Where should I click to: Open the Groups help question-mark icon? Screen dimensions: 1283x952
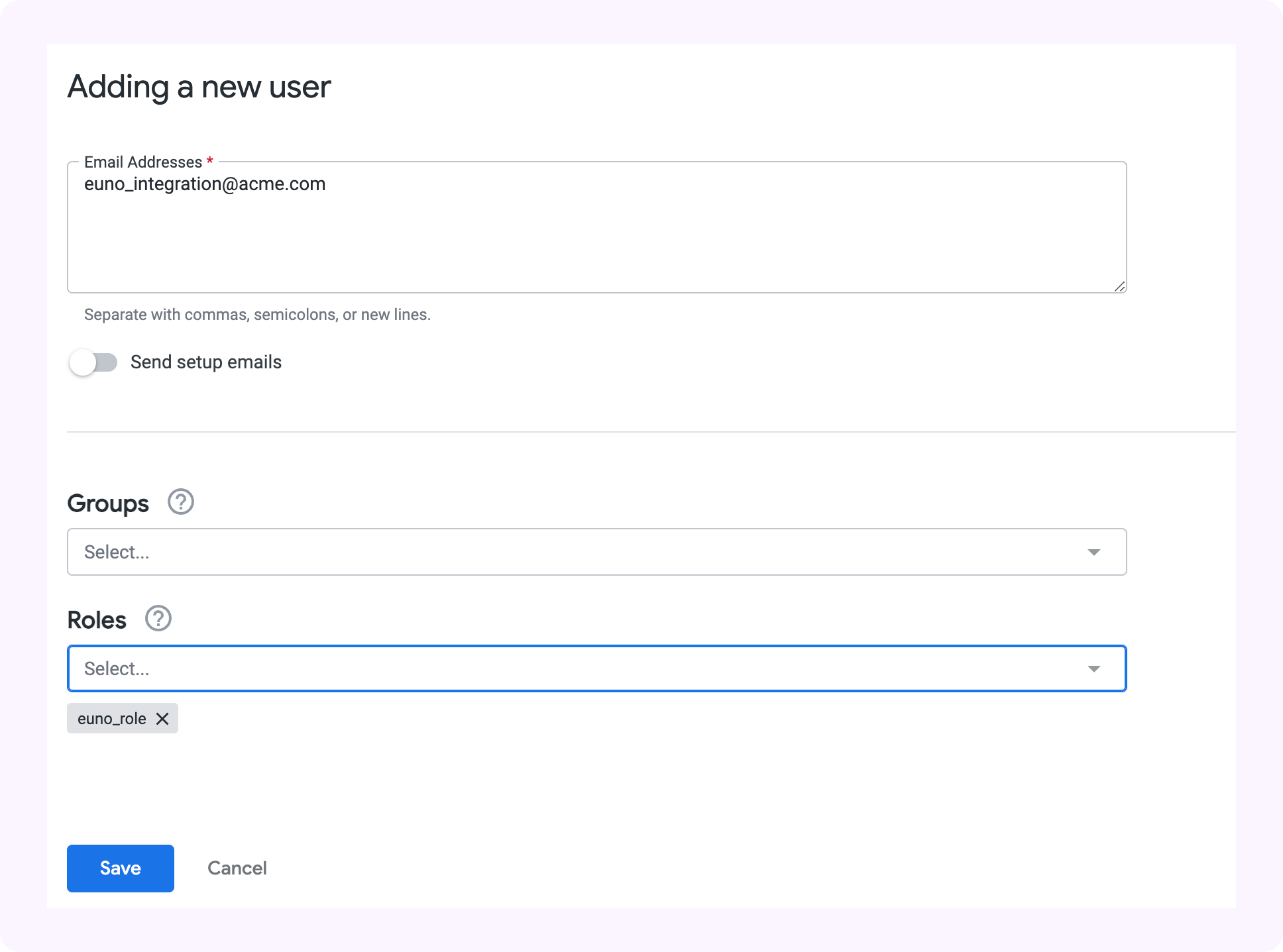pos(180,502)
